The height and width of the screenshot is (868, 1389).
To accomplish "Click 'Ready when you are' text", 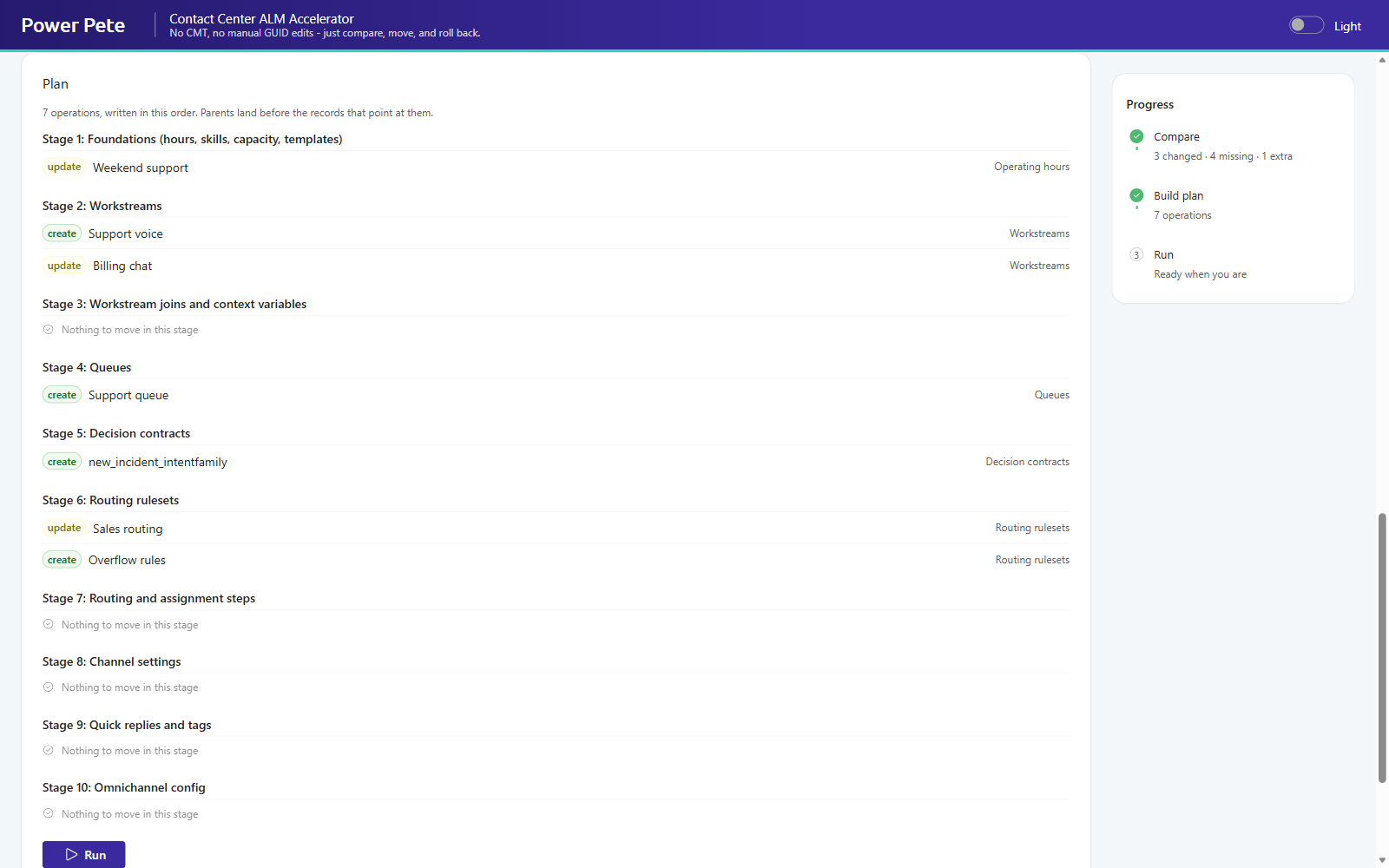I will click(x=1200, y=274).
